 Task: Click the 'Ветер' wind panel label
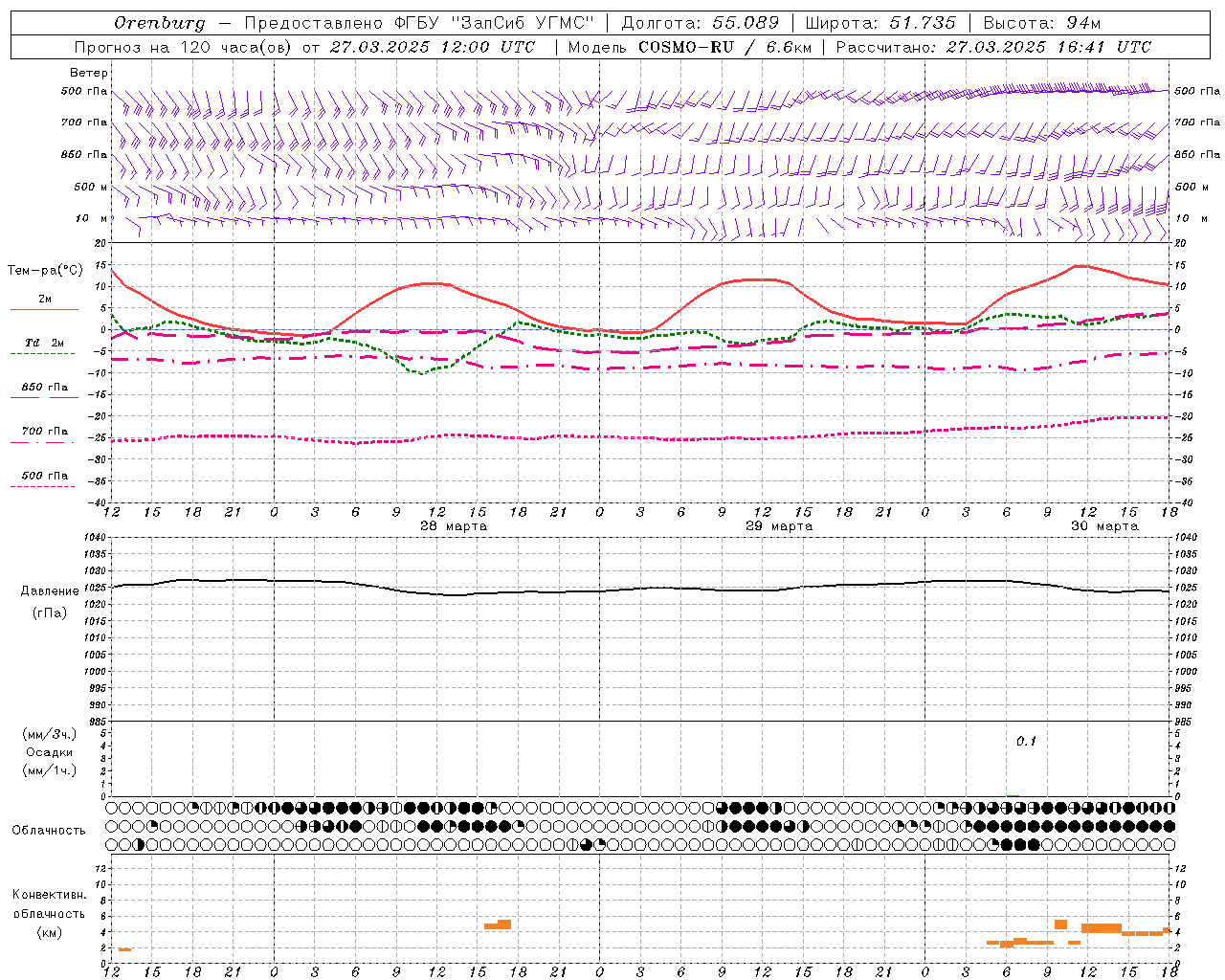coord(89,73)
